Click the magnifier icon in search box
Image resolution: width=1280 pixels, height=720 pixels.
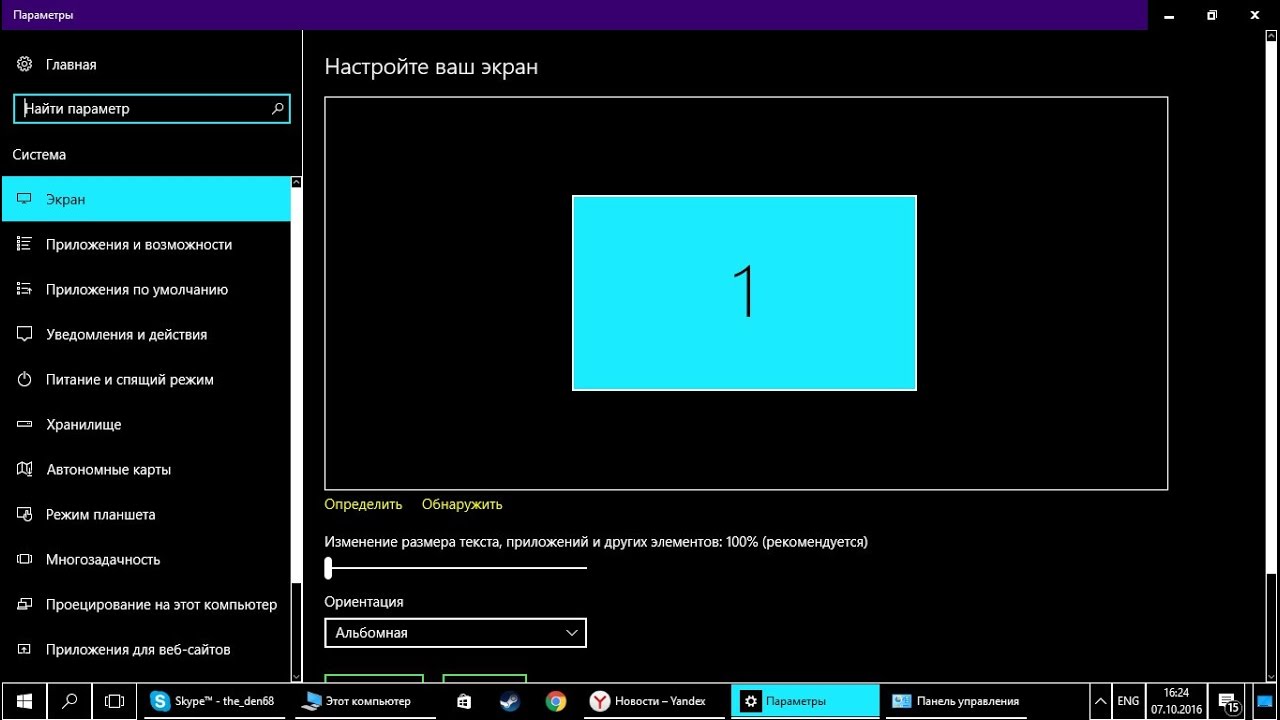[278, 109]
